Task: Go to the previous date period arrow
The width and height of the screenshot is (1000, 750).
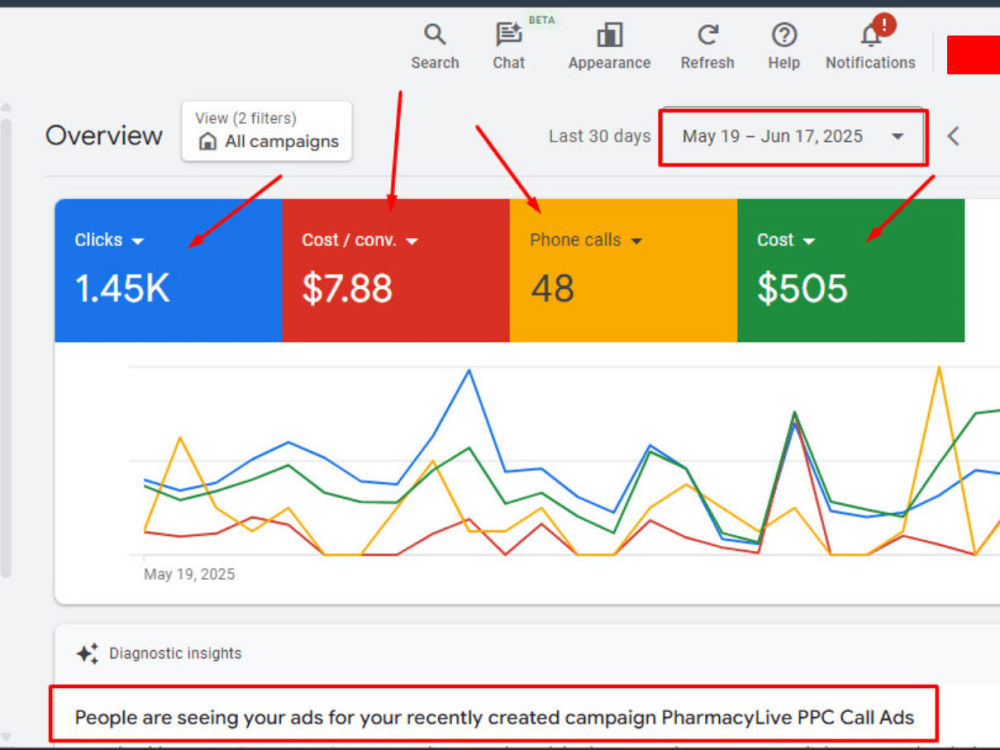Action: pyautogui.click(x=953, y=136)
